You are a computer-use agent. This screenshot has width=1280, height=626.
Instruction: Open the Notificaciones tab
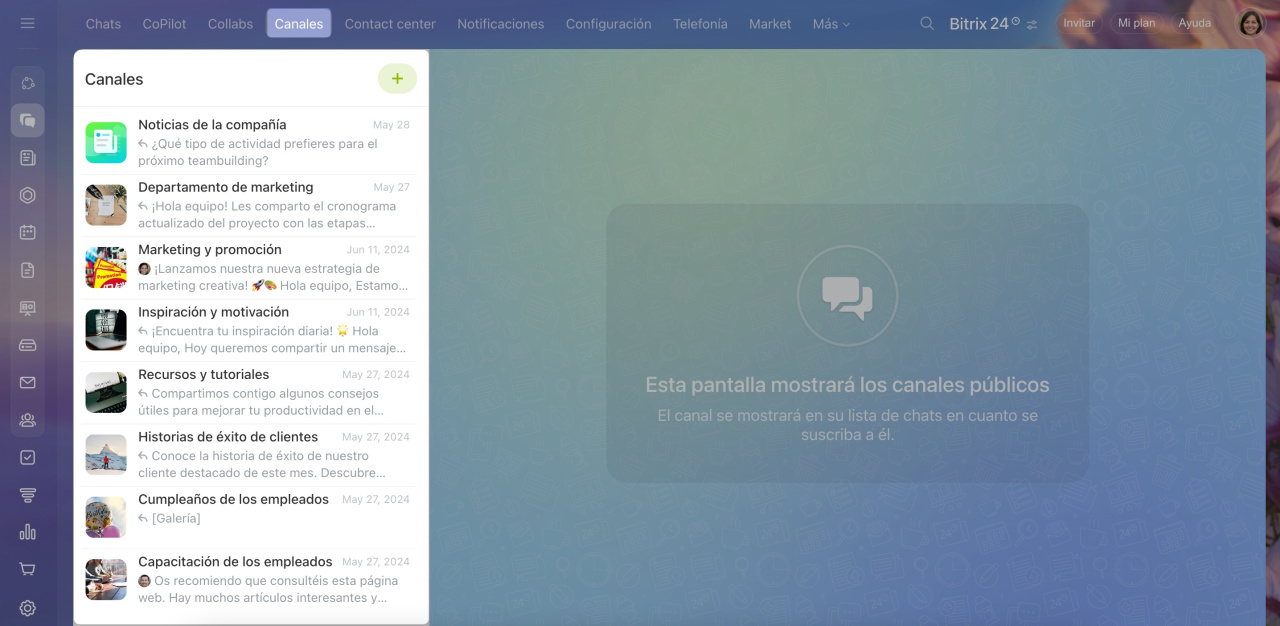click(x=501, y=24)
